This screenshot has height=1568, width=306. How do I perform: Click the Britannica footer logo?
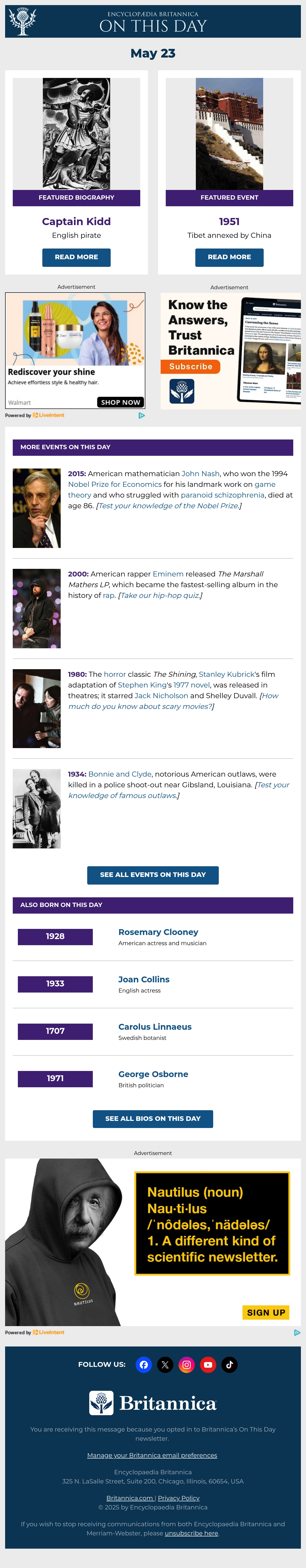pyautogui.click(x=153, y=1403)
